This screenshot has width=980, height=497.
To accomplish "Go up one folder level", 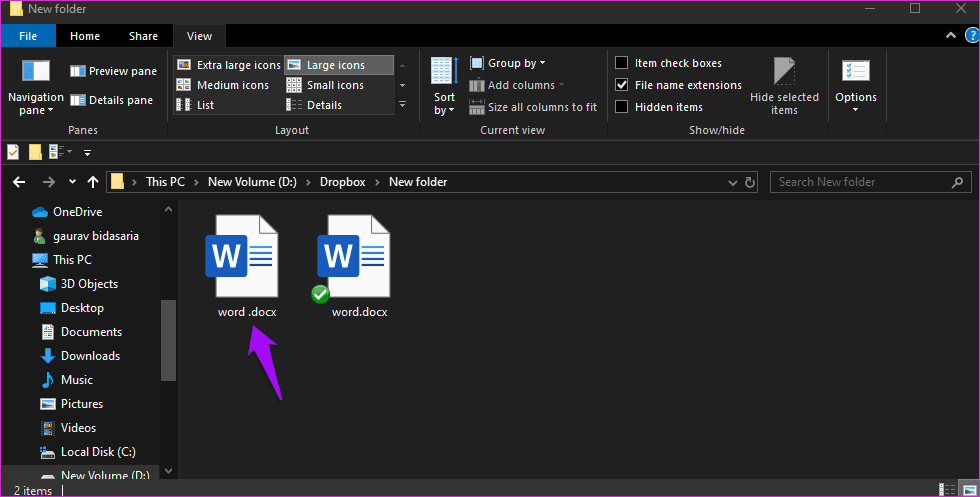I will pos(93,182).
